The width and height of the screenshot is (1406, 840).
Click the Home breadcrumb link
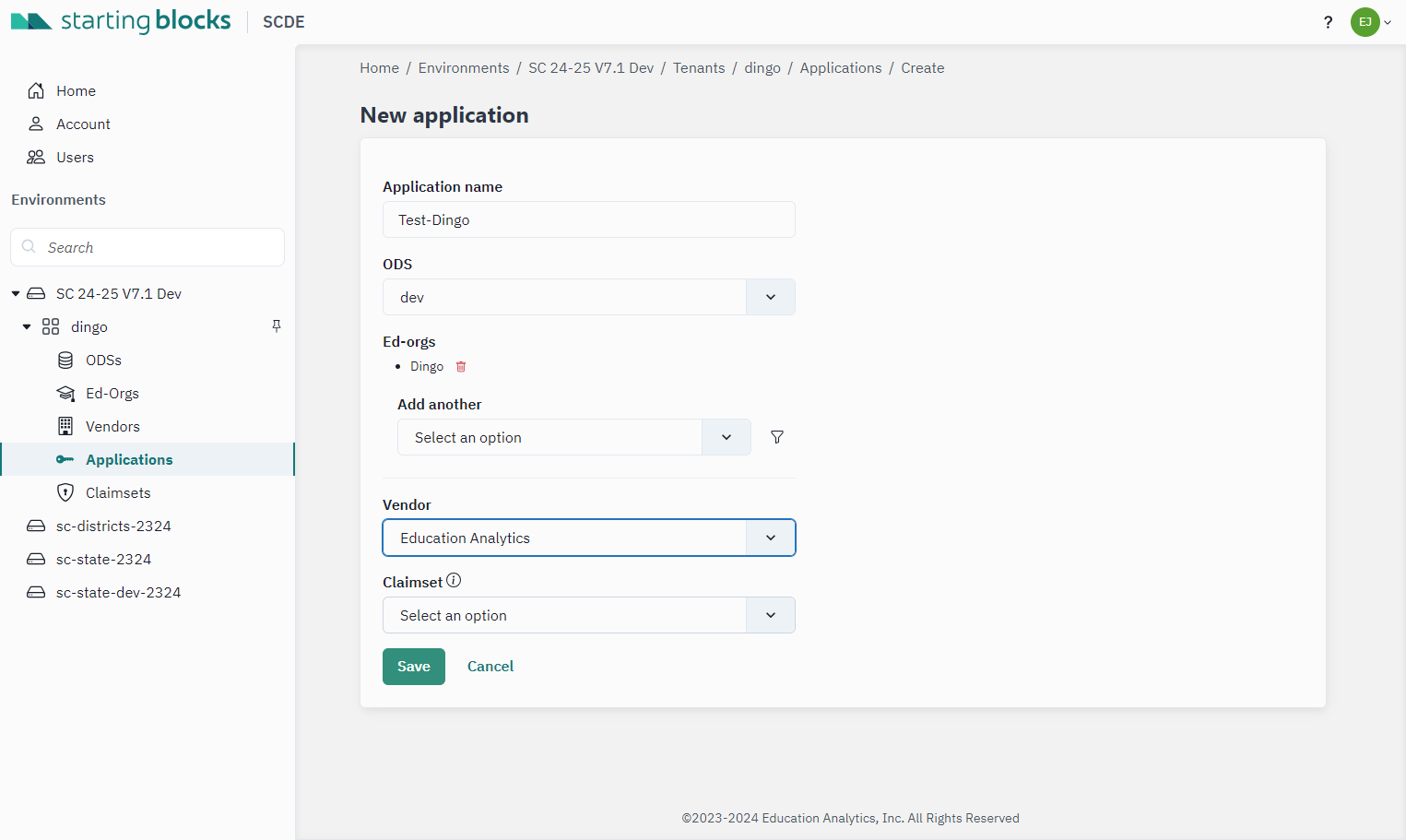point(379,68)
